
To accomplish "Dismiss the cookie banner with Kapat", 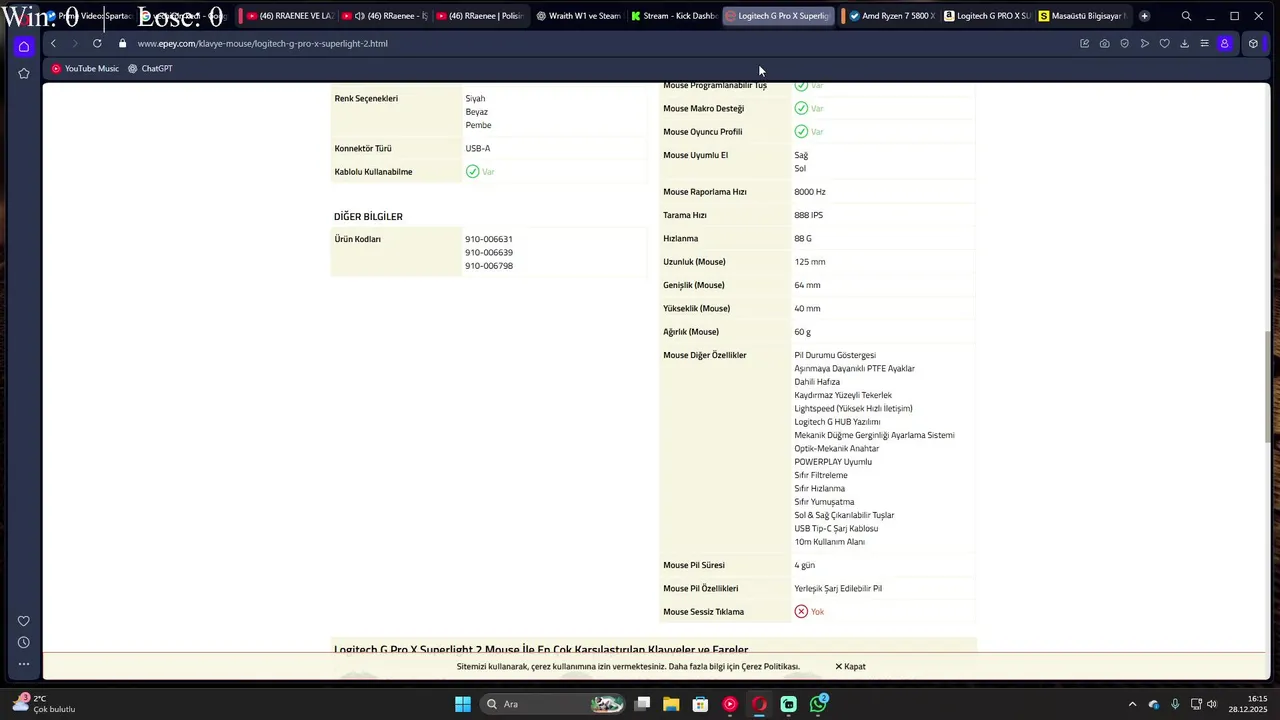I will point(851,667).
